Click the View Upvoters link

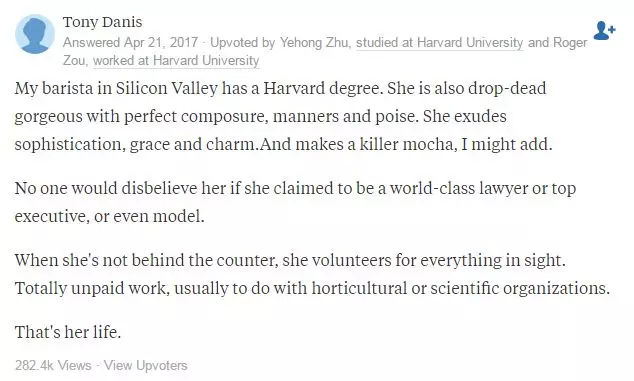[x=146, y=365]
